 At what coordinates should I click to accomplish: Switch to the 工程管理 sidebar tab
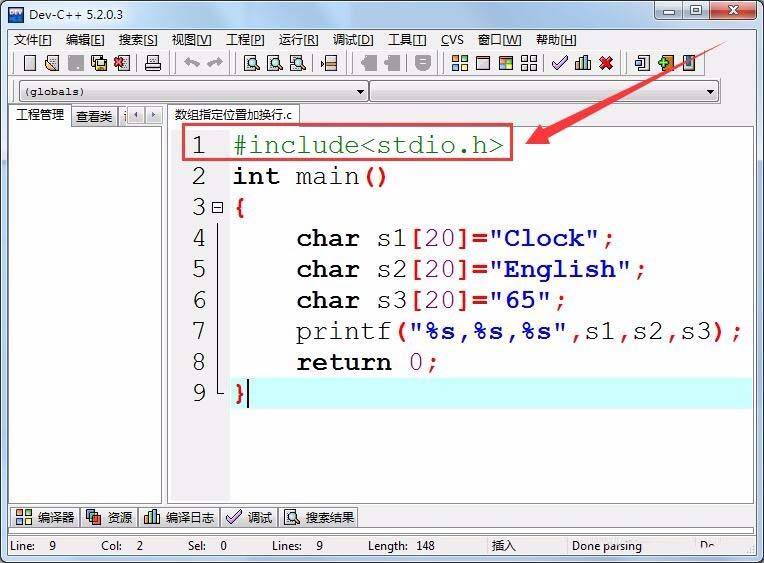(40, 115)
